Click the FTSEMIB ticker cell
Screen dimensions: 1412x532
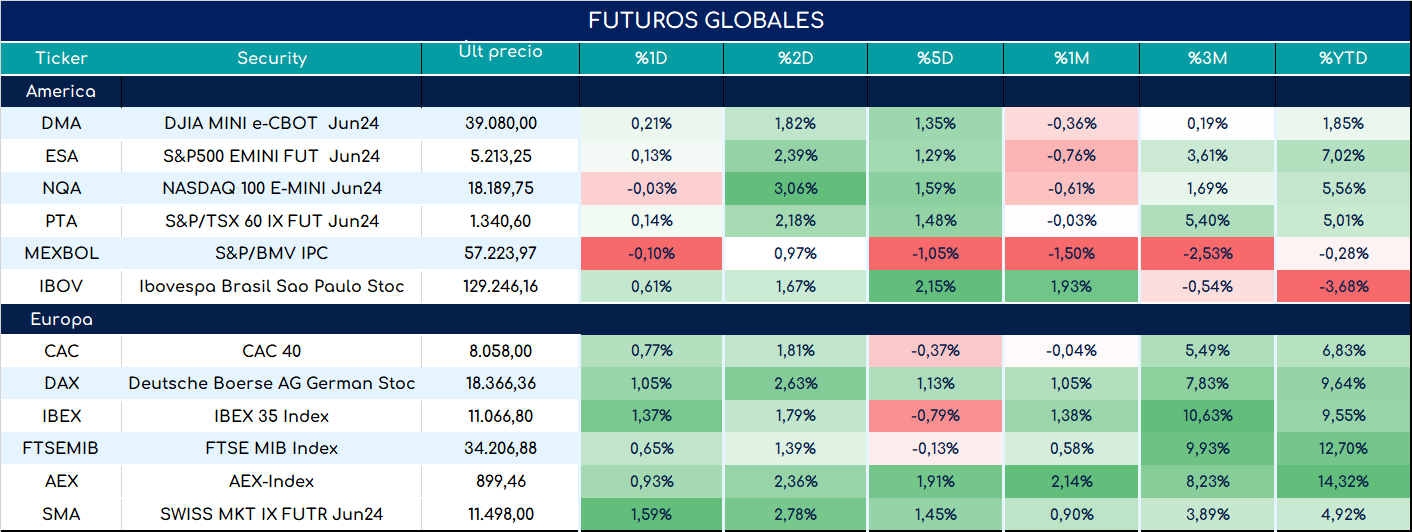(61, 448)
